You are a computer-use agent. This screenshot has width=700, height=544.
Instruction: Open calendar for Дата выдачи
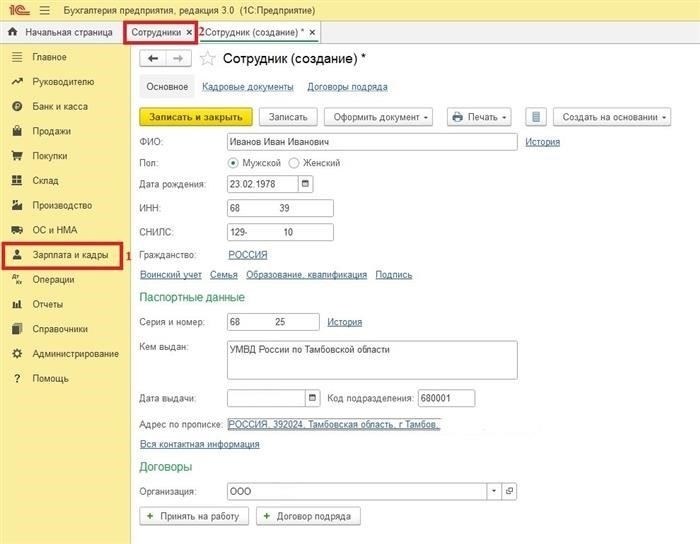[312, 398]
